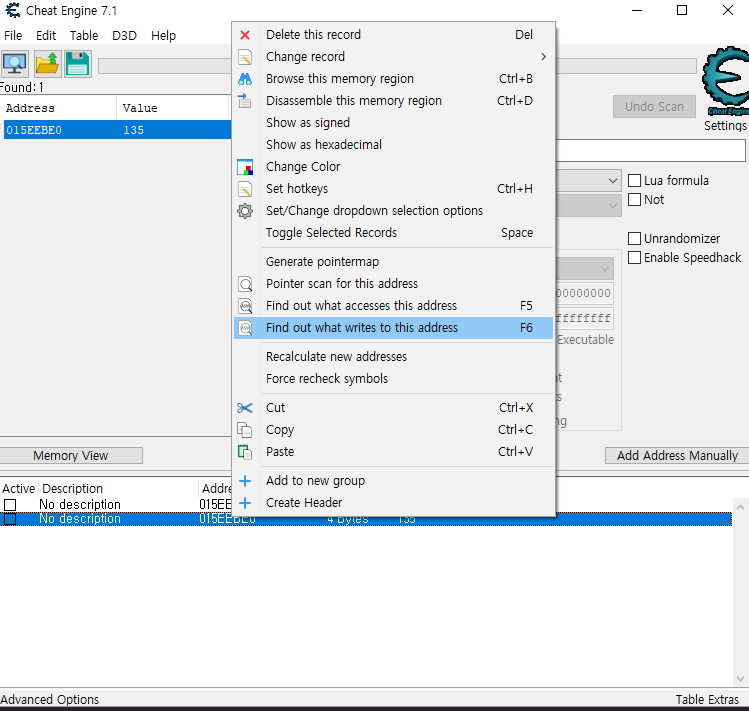749x711 pixels.
Task: Click the Pointer scan magnifier icon
Action: [245, 284]
